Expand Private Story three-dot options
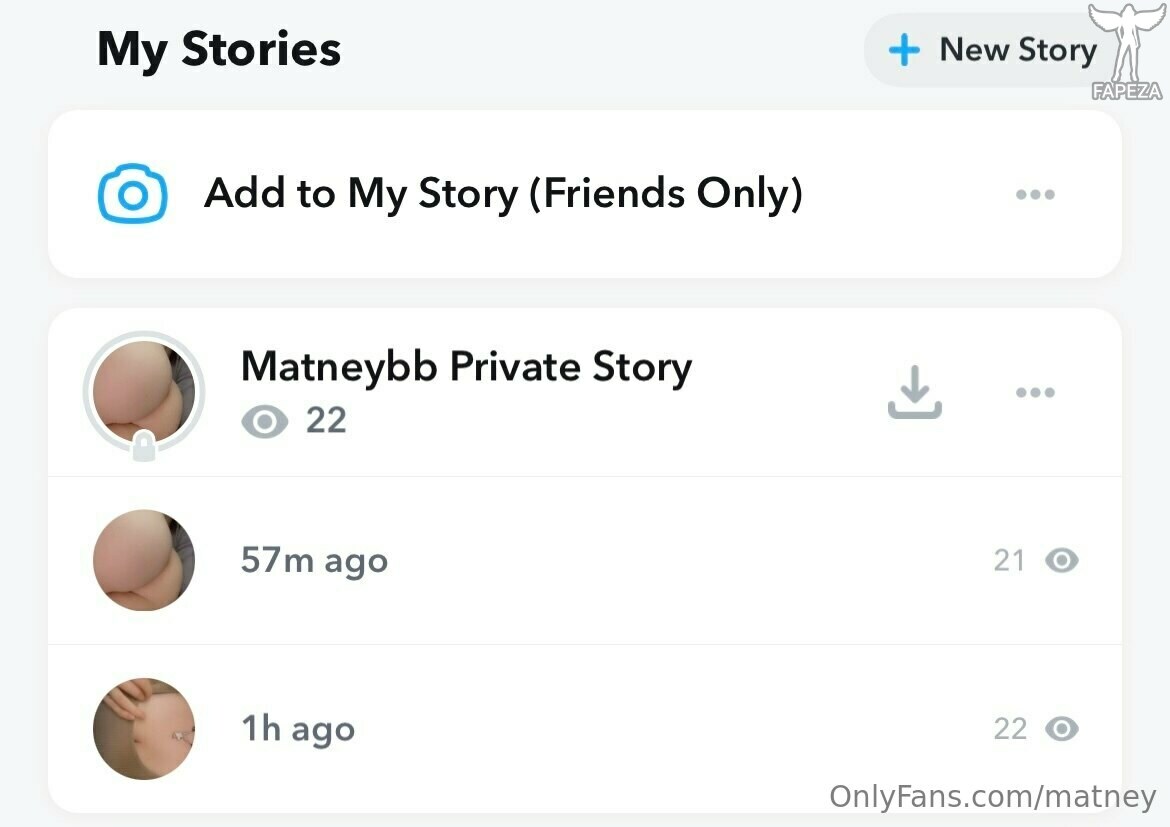This screenshot has width=1170, height=827. tap(1035, 392)
